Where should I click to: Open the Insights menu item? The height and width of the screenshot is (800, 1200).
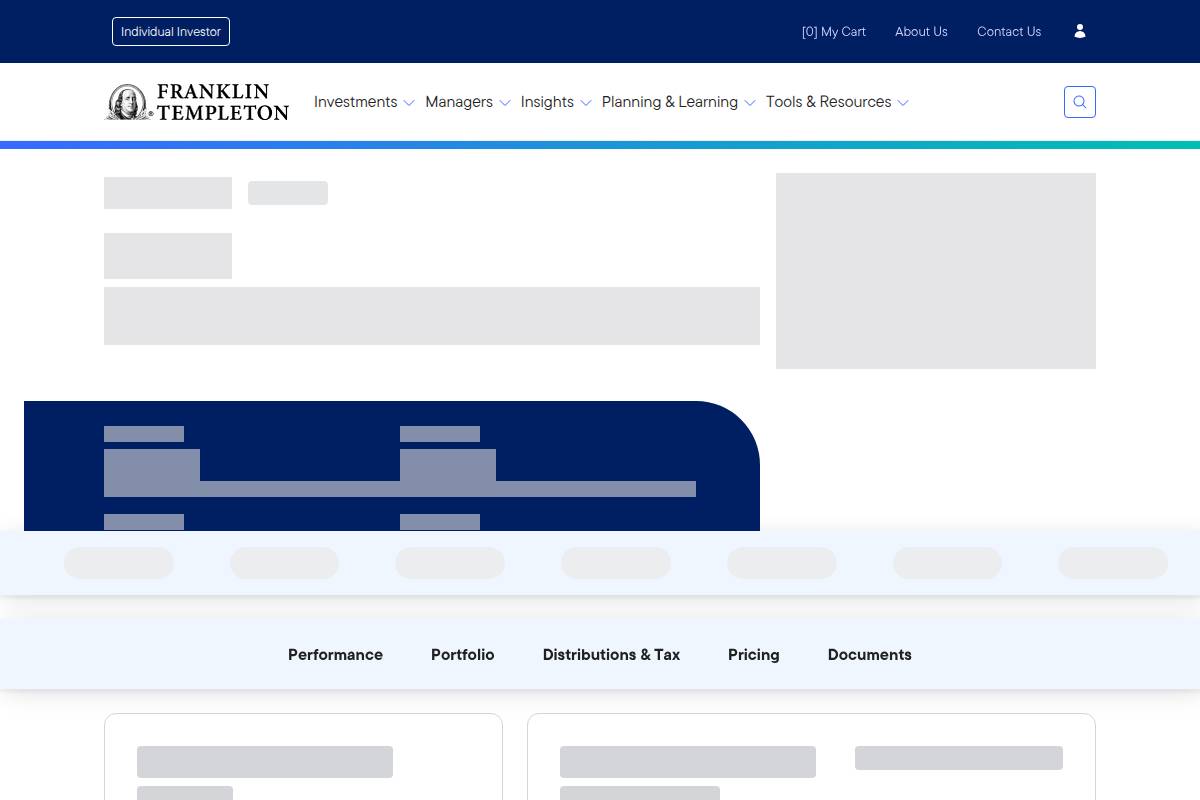click(x=546, y=101)
